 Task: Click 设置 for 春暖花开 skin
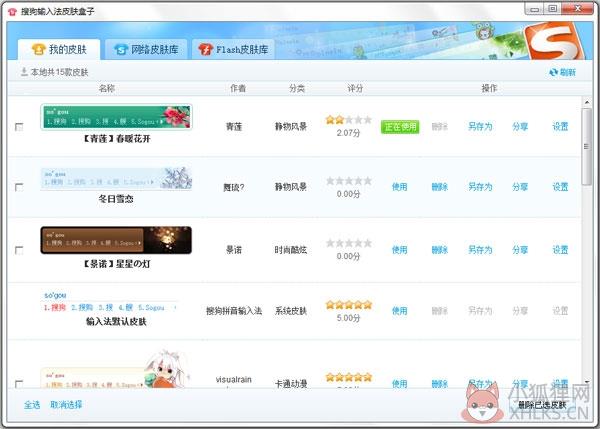pyautogui.click(x=560, y=127)
